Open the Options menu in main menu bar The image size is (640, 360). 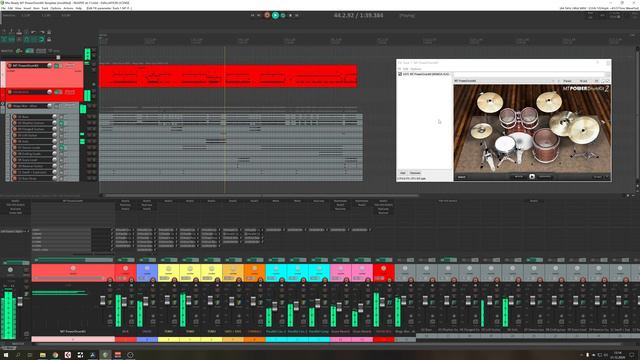tap(56, 8)
